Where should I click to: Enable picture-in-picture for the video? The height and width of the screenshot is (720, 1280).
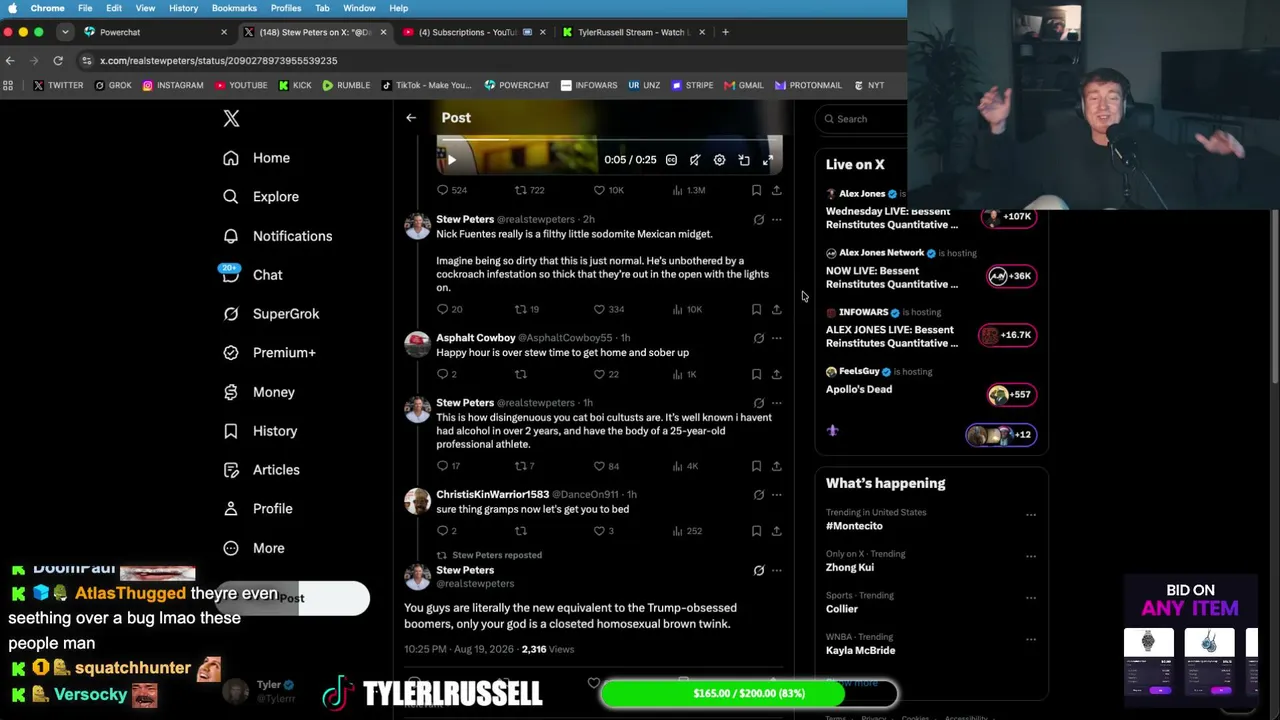click(744, 160)
